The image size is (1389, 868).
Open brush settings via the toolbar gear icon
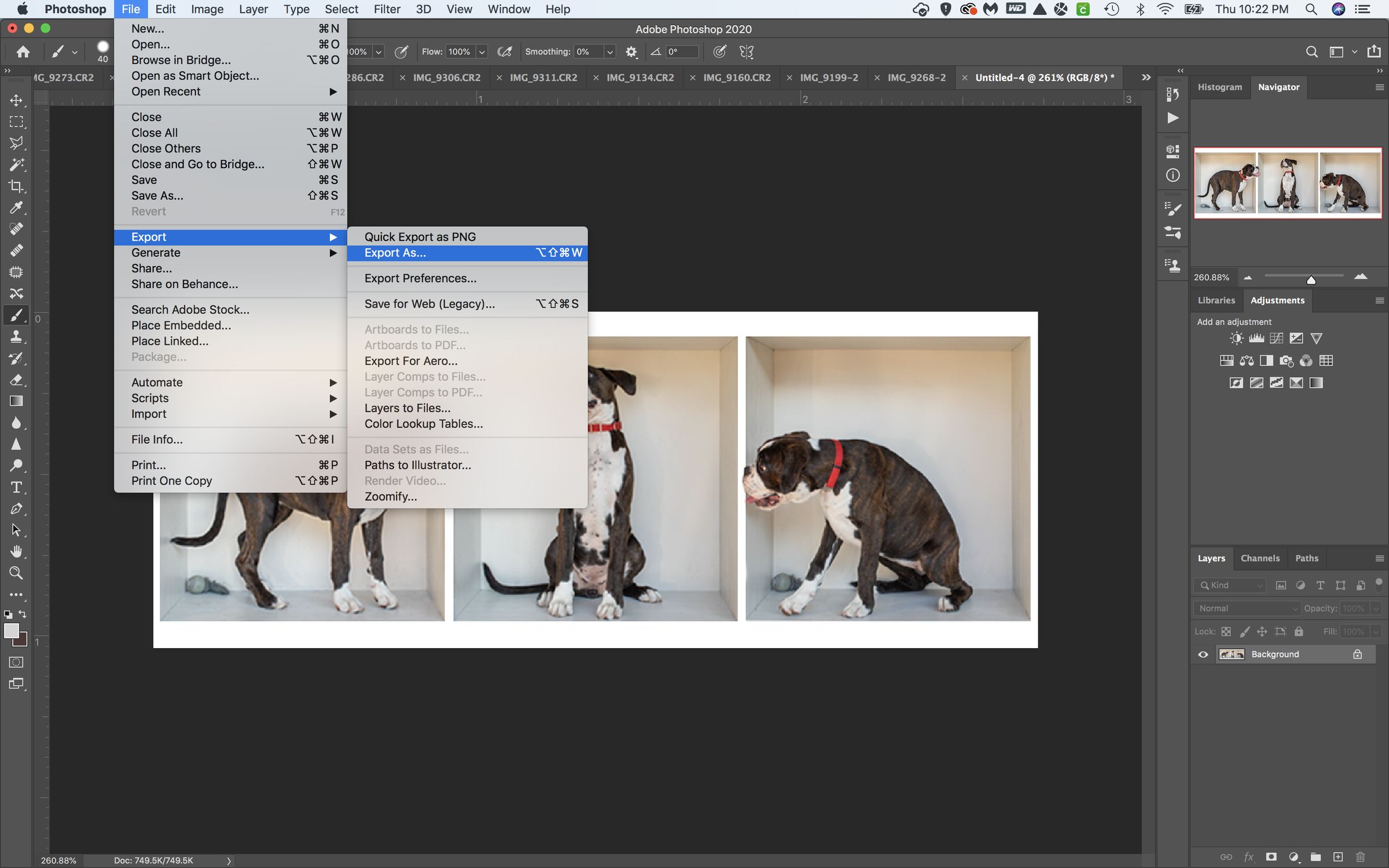point(631,52)
